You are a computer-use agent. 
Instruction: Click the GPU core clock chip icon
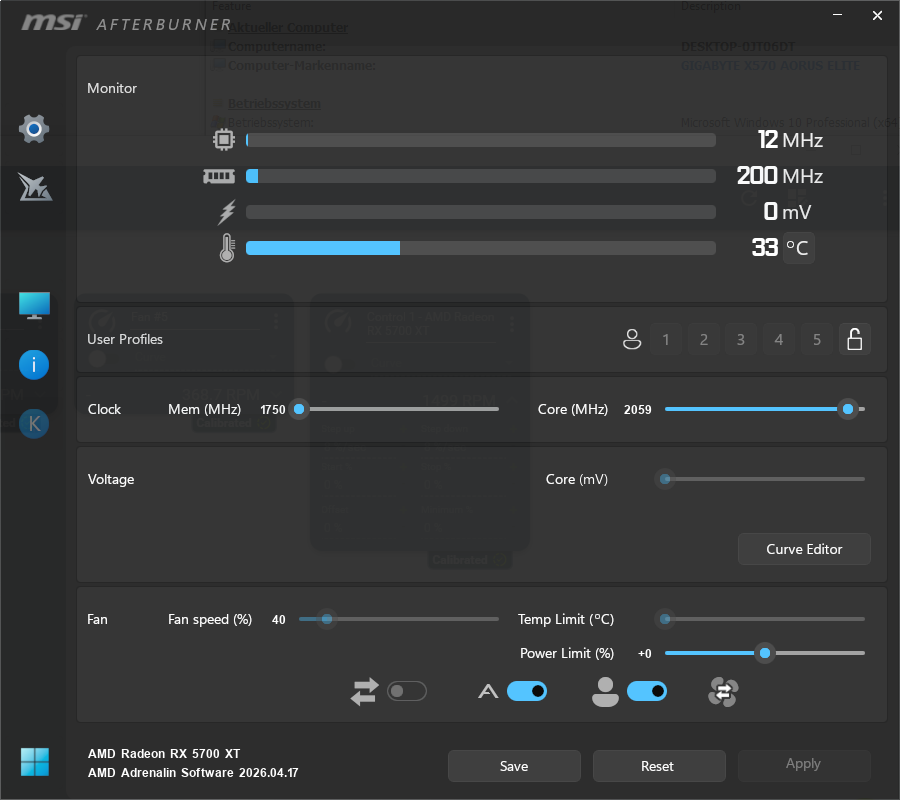point(224,139)
